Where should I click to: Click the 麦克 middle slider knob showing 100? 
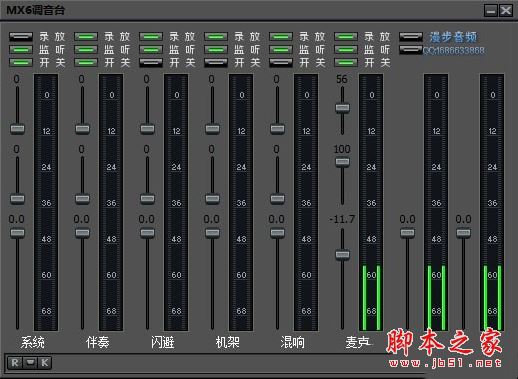pos(342,162)
